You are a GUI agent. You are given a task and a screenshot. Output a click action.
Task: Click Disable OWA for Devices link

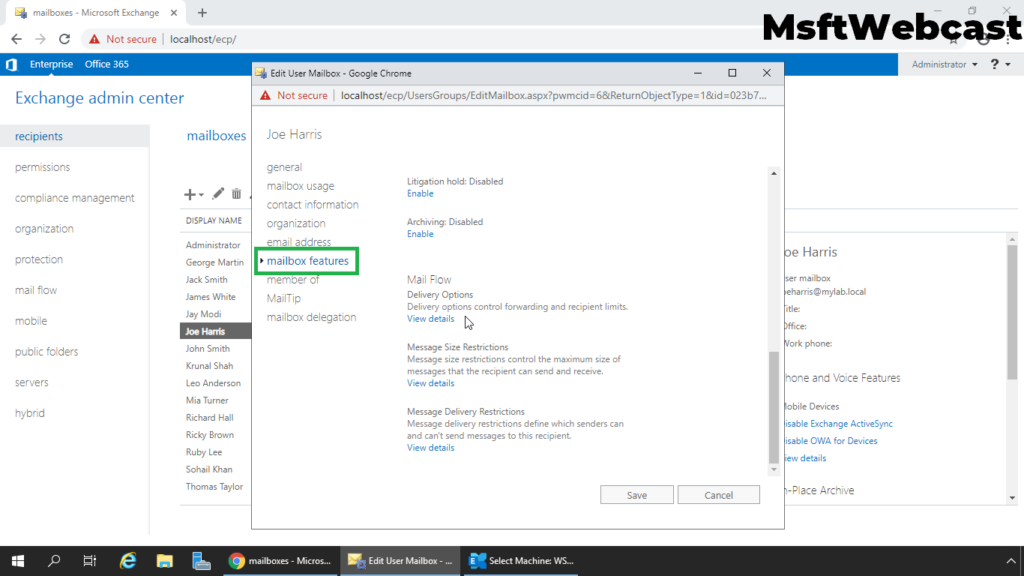(x=830, y=441)
